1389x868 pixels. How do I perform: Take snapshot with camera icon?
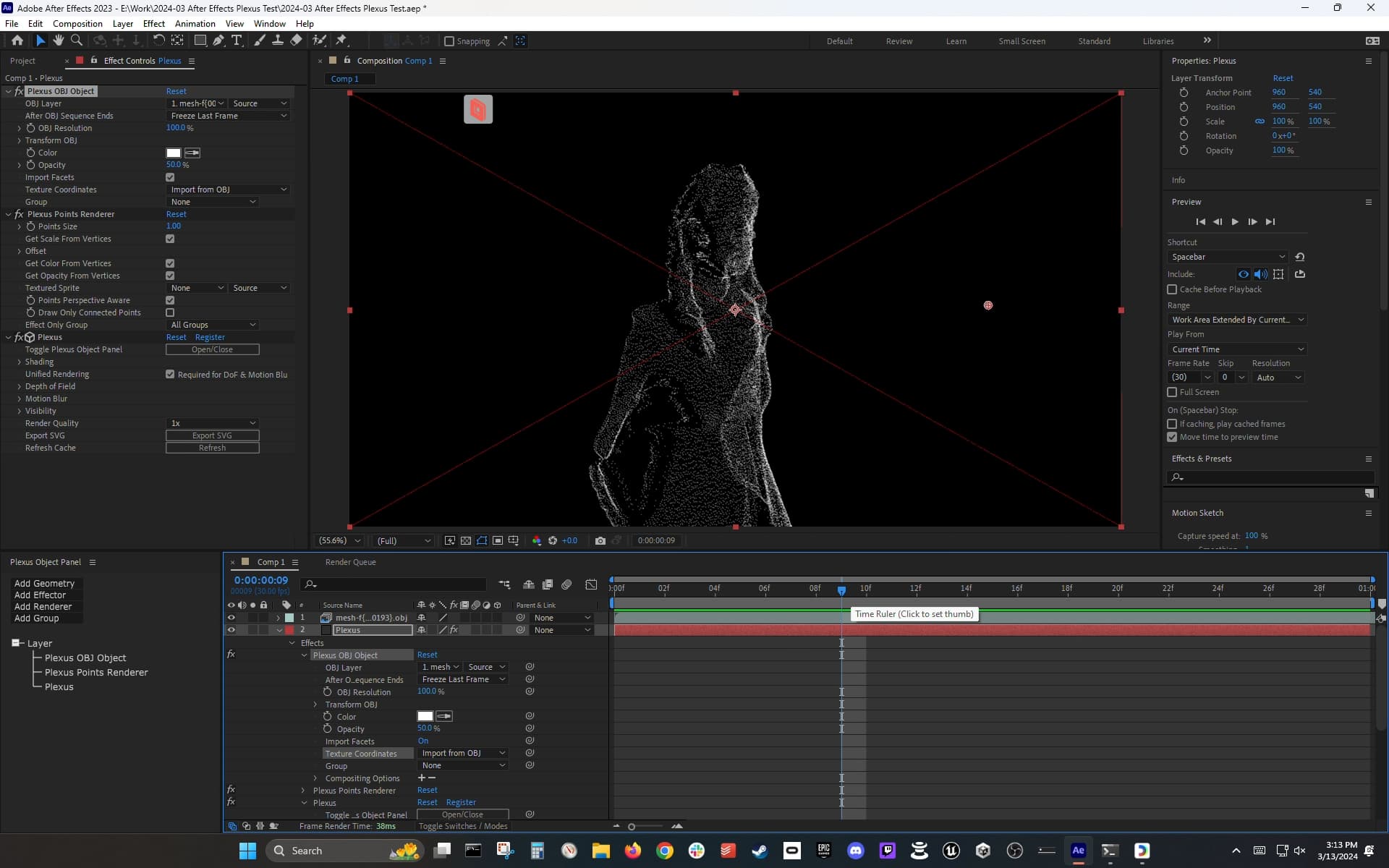tap(600, 540)
